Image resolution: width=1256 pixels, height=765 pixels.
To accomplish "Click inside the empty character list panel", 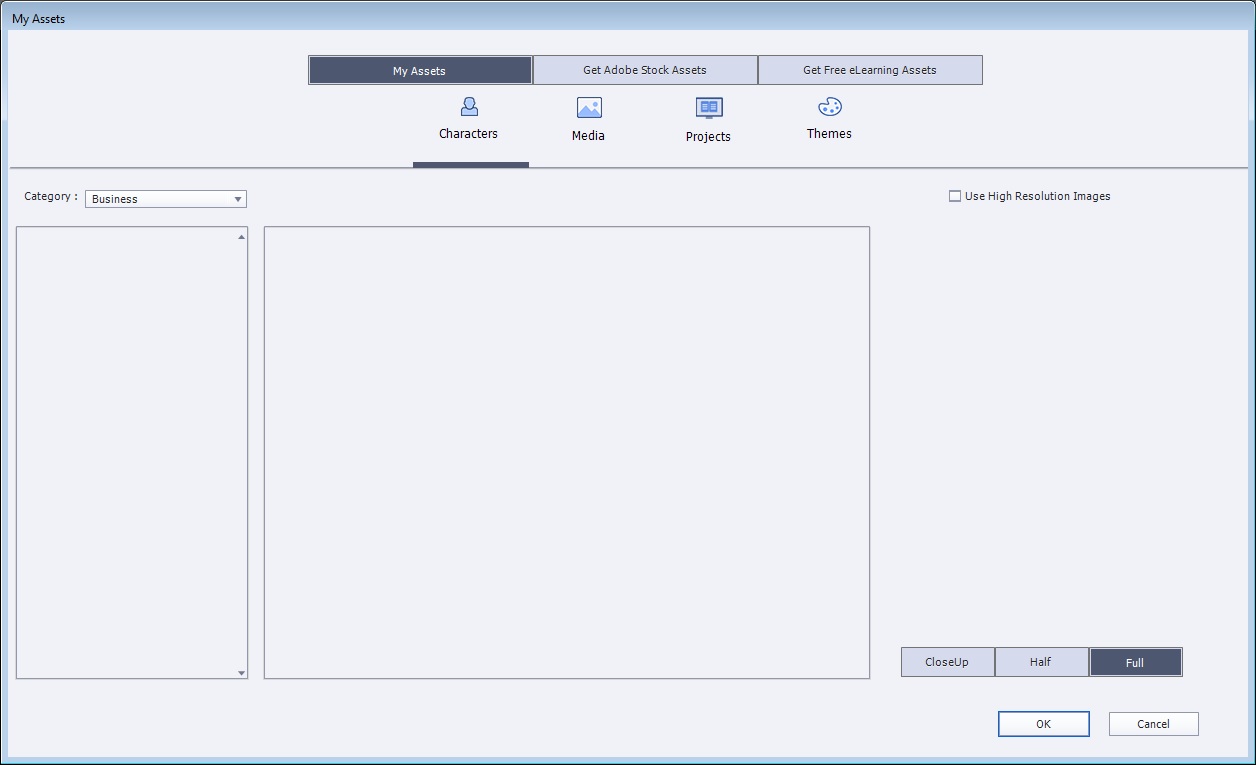I will click(x=126, y=452).
